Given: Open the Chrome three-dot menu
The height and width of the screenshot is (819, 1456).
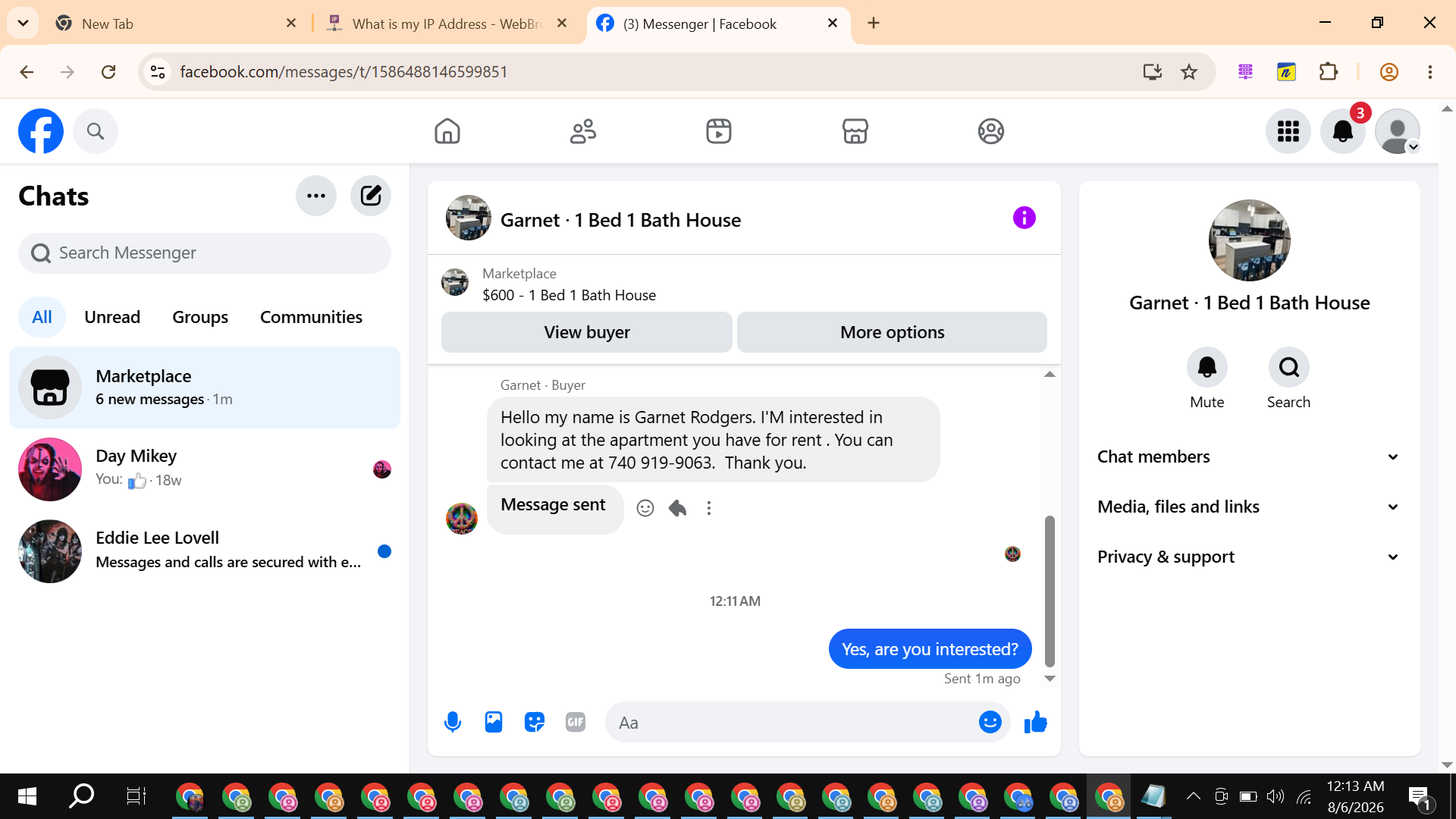Looking at the screenshot, I should [x=1430, y=72].
